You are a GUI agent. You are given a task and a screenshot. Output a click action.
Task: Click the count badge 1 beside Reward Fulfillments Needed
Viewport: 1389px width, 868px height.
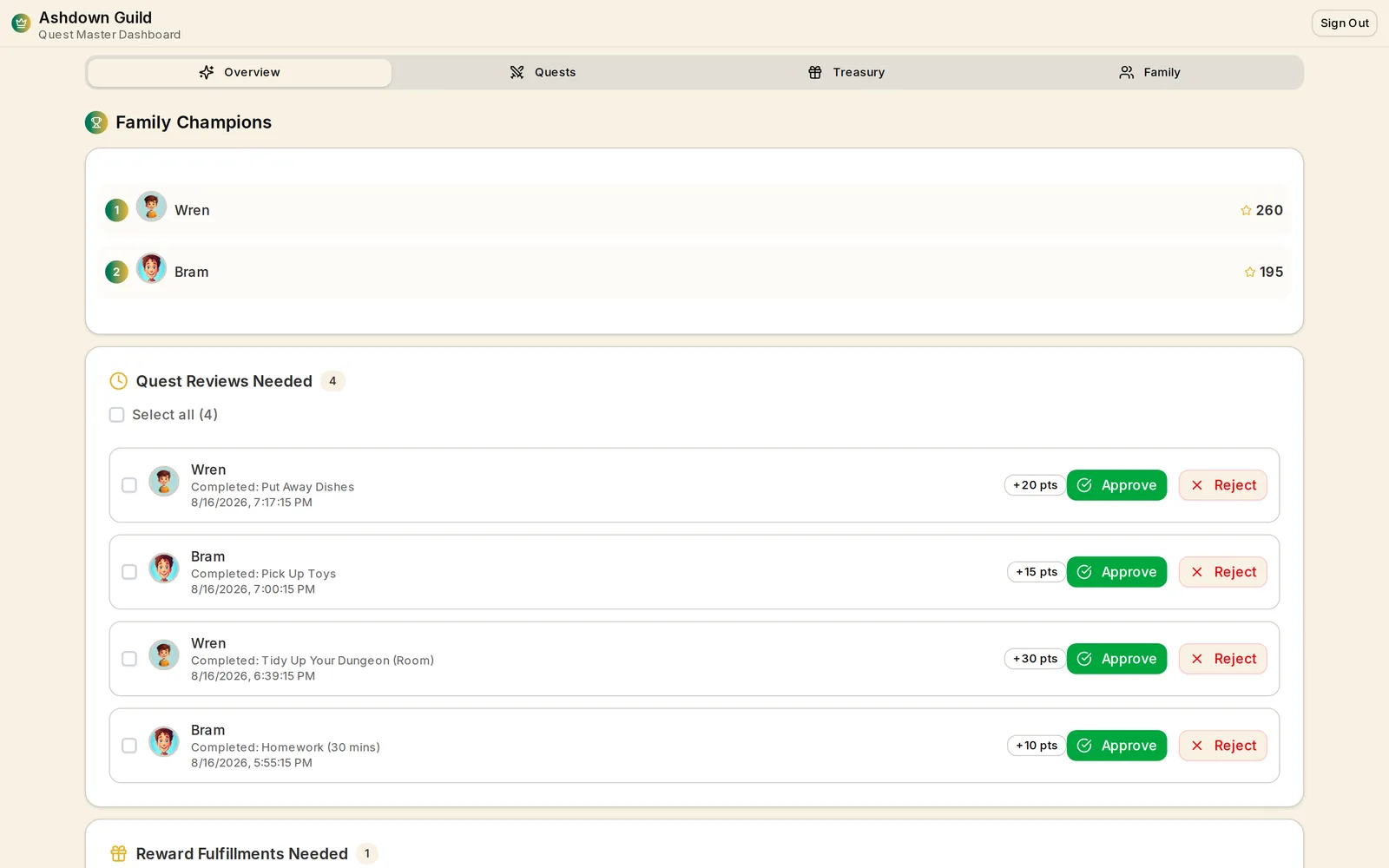(367, 853)
